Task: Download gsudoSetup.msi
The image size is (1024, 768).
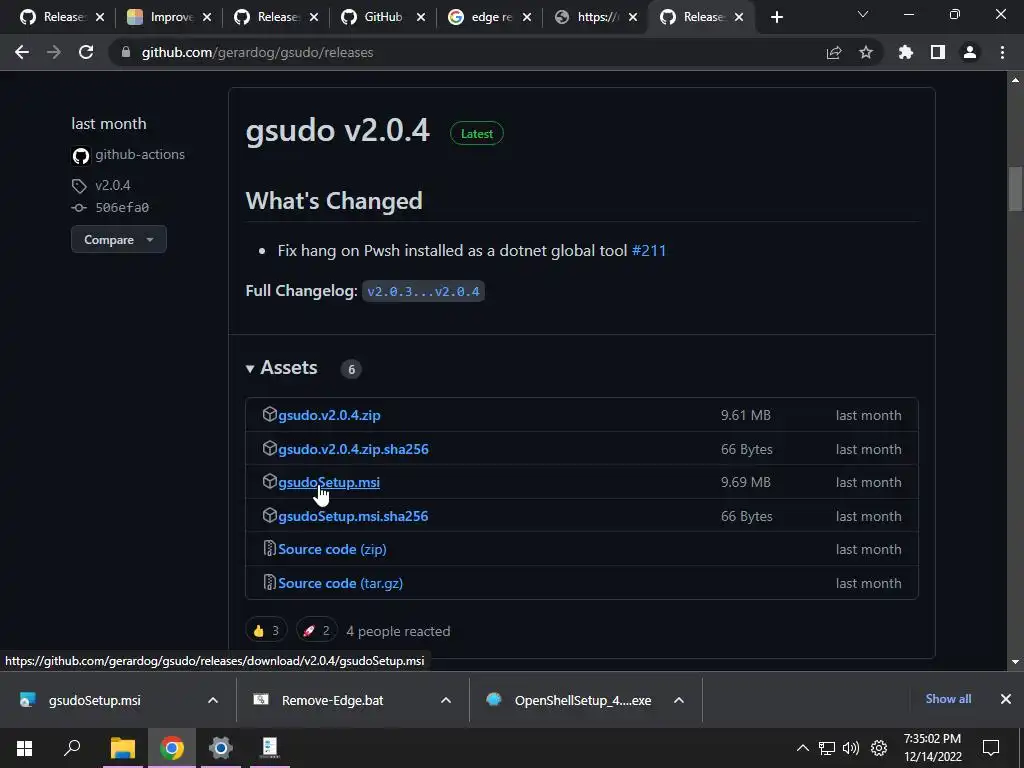Action: (x=328, y=483)
